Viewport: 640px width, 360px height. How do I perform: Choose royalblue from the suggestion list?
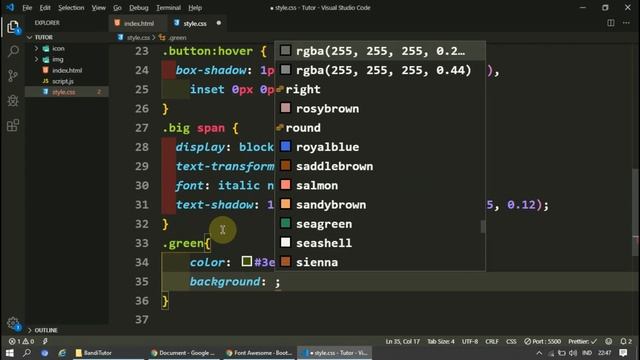[x=380, y=147]
